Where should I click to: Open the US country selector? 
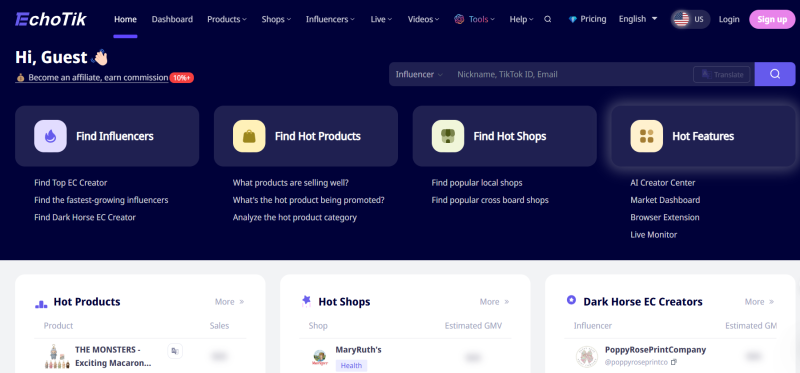690,19
